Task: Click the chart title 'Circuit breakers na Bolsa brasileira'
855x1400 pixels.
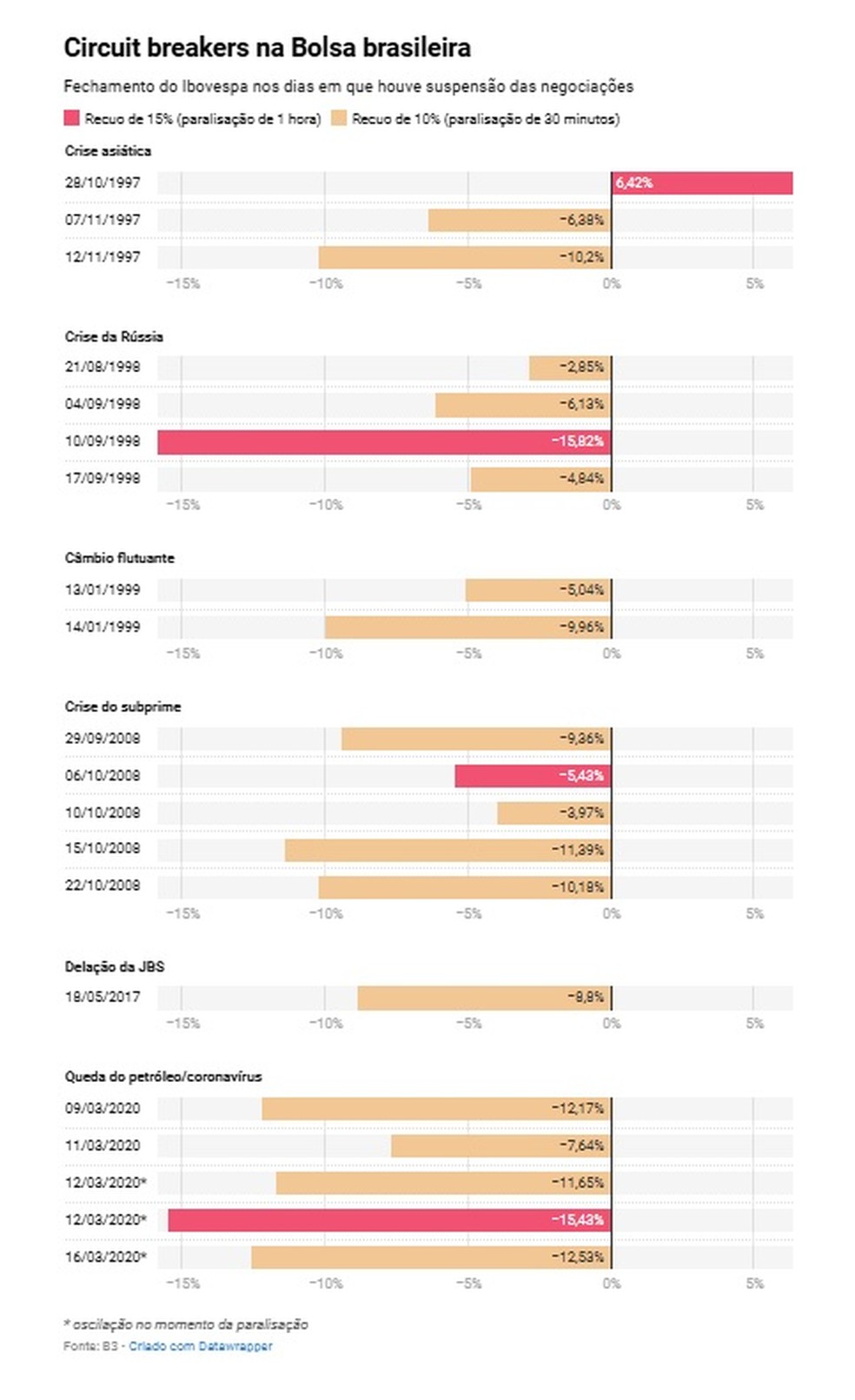Action: pyautogui.click(x=267, y=47)
